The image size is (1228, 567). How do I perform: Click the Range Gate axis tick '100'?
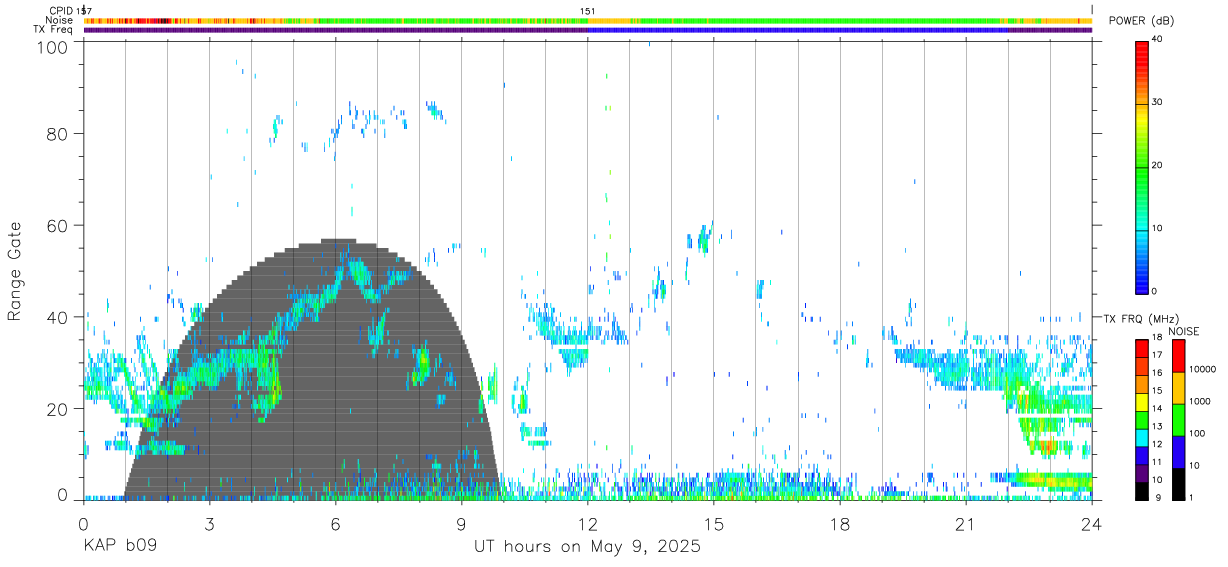pos(53,46)
